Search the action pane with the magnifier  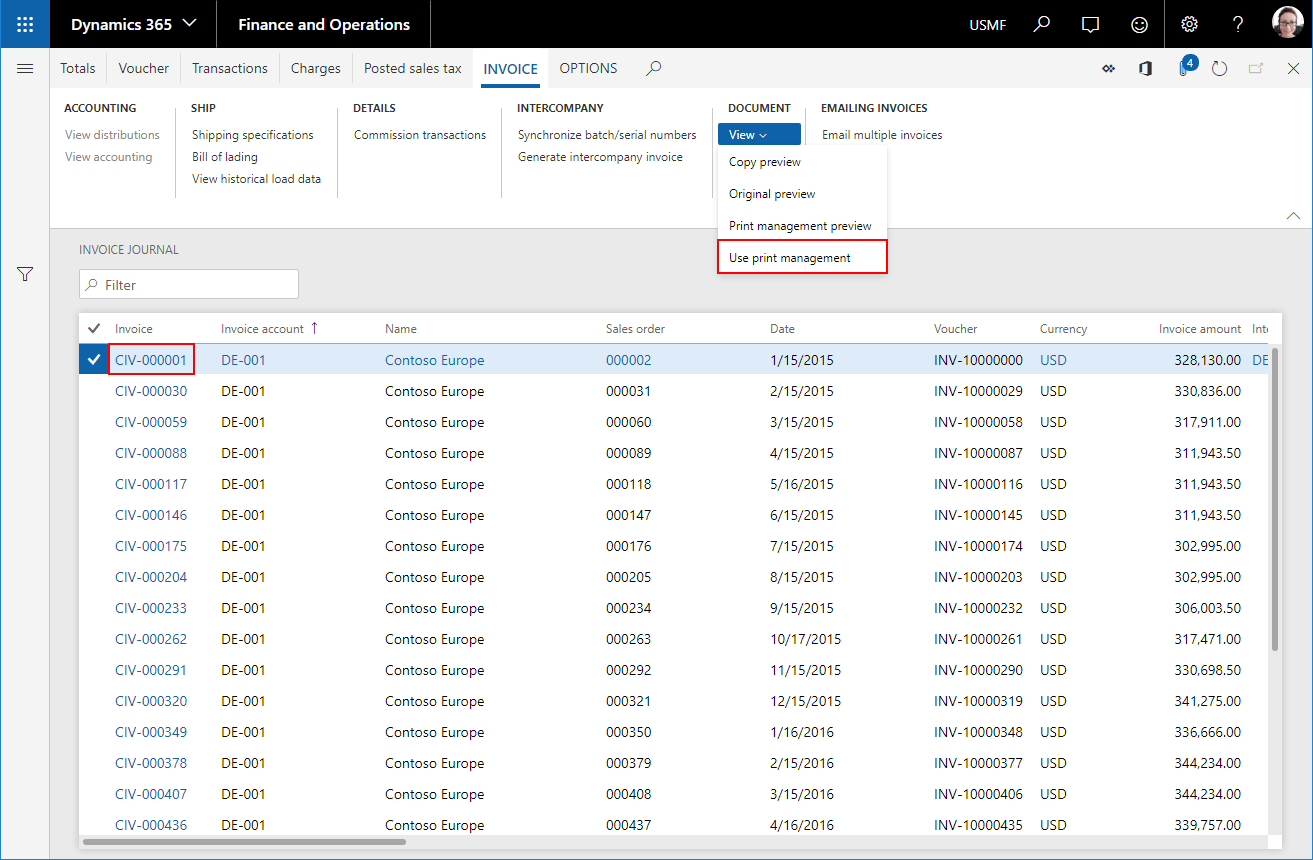coord(654,68)
